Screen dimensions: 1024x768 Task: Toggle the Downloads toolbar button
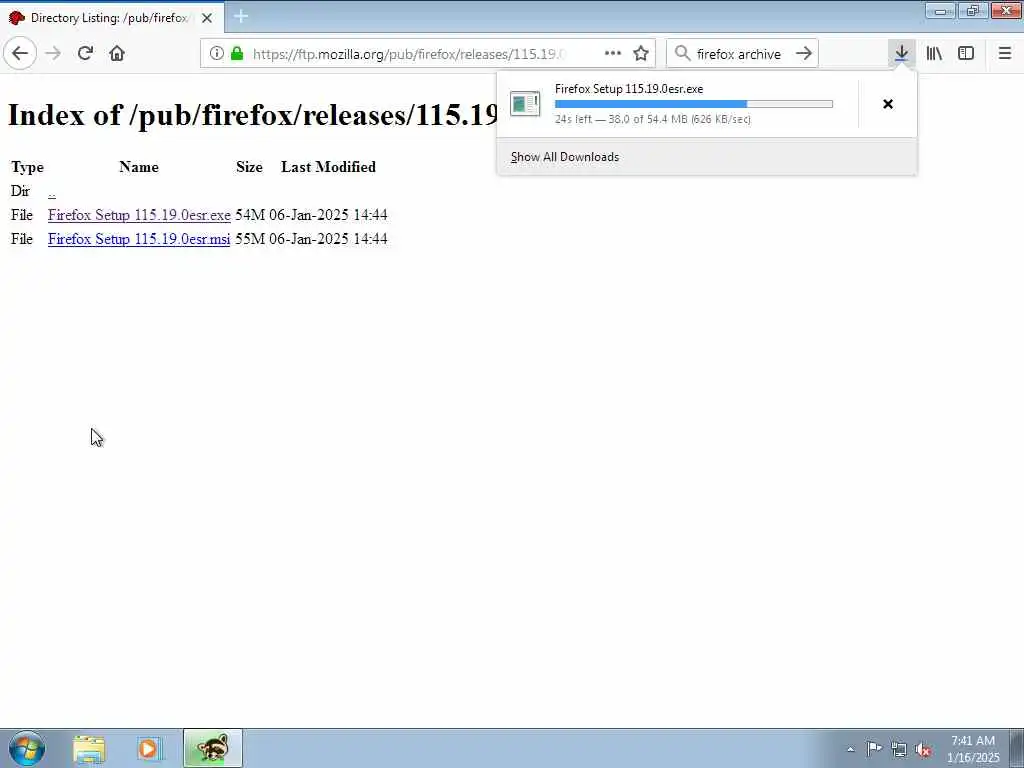(x=901, y=53)
